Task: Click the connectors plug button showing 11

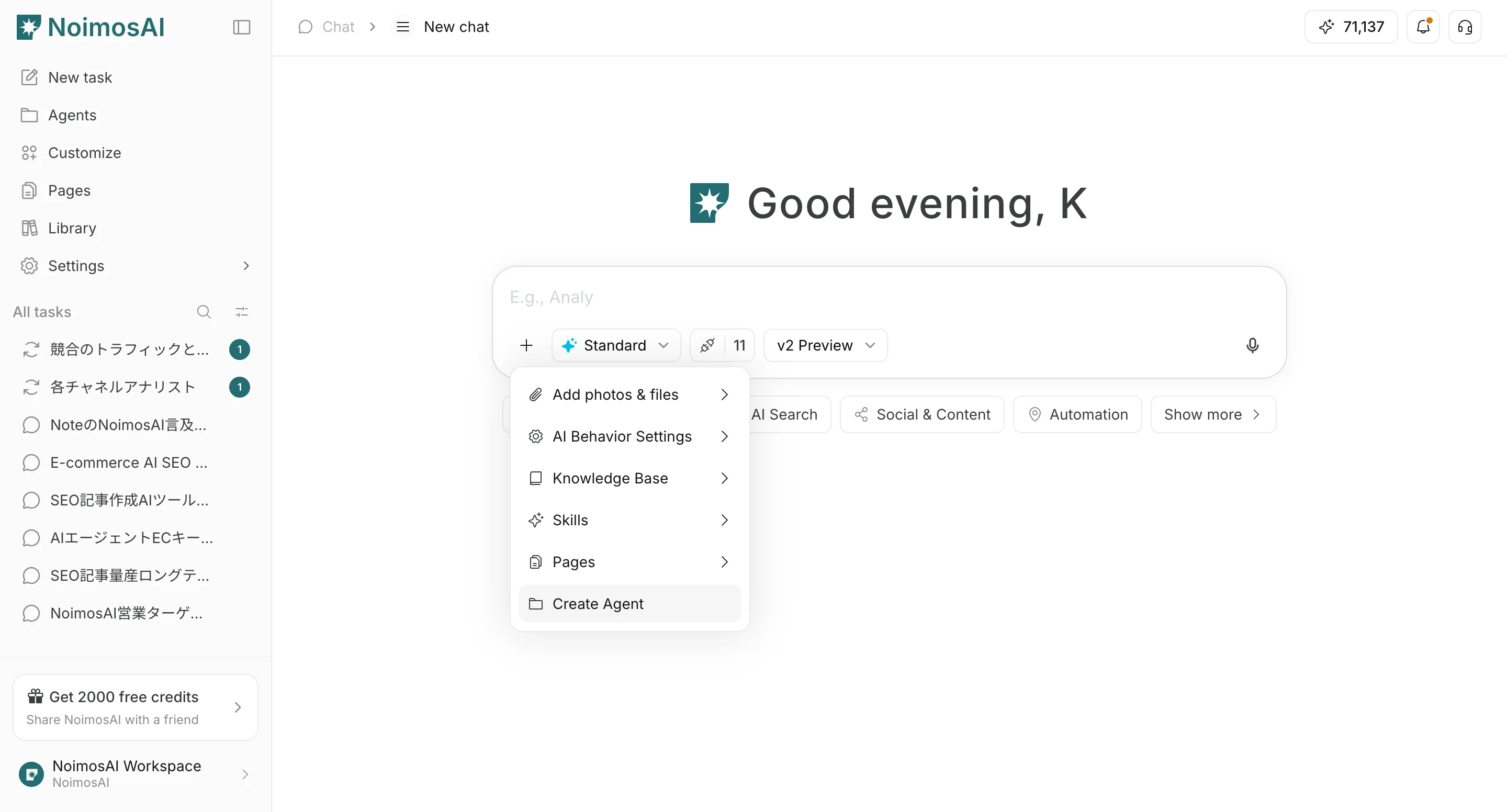Action: click(x=722, y=345)
